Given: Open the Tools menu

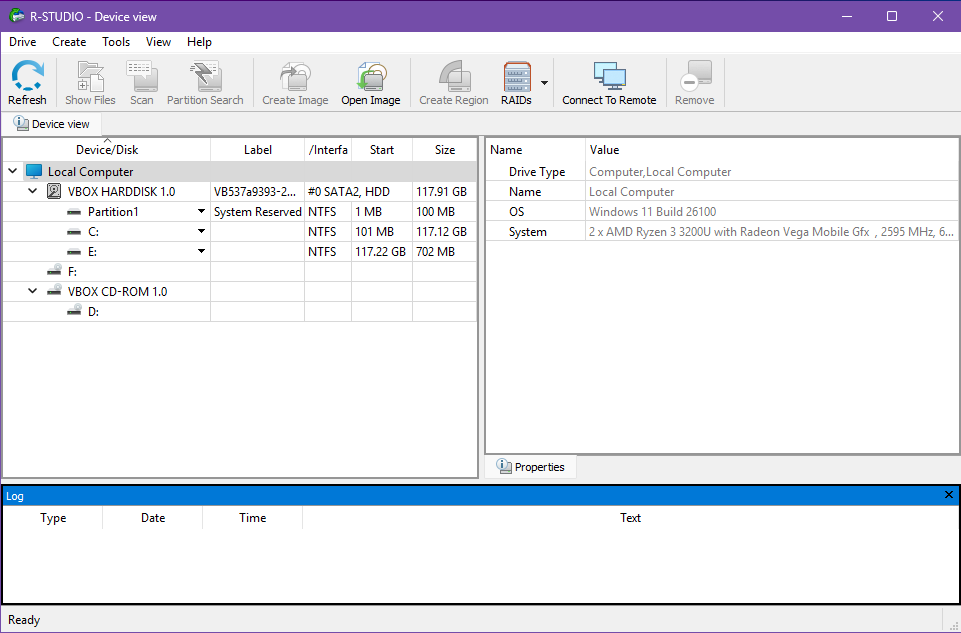Looking at the screenshot, I should pos(116,42).
